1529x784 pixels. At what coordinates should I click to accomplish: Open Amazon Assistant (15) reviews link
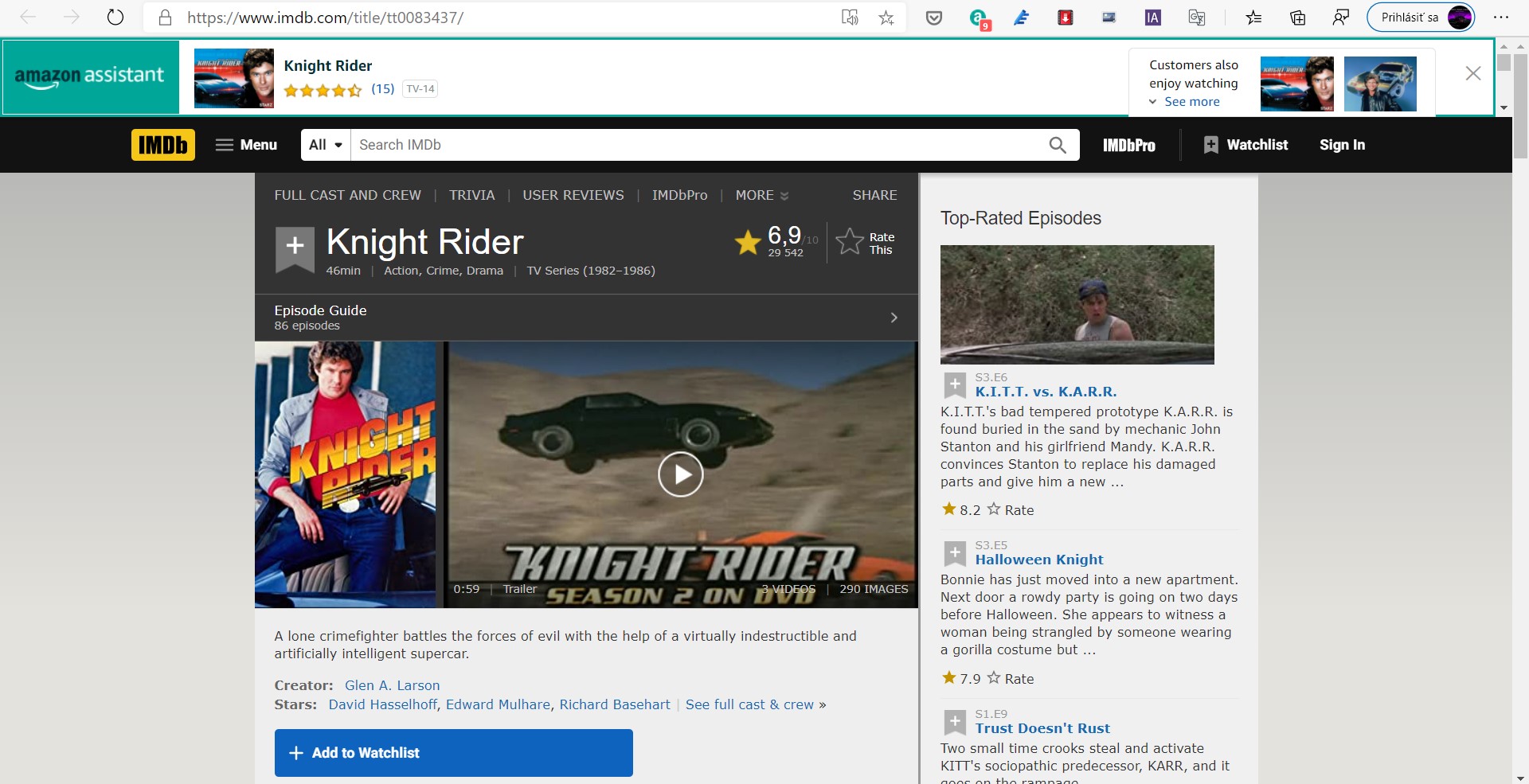point(382,88)
